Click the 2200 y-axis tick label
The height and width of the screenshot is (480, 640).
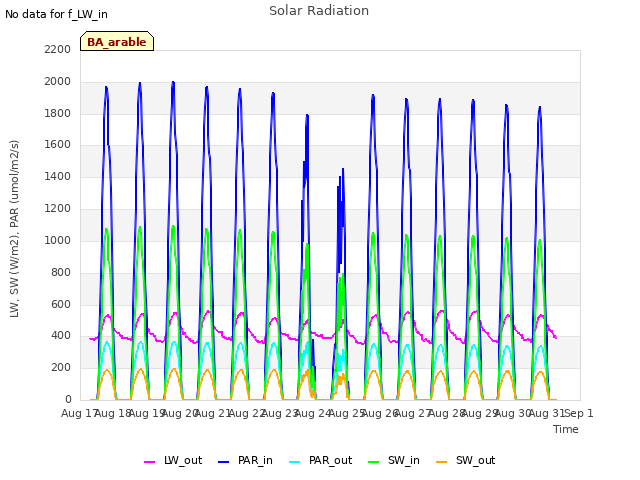tap(58, 49)
